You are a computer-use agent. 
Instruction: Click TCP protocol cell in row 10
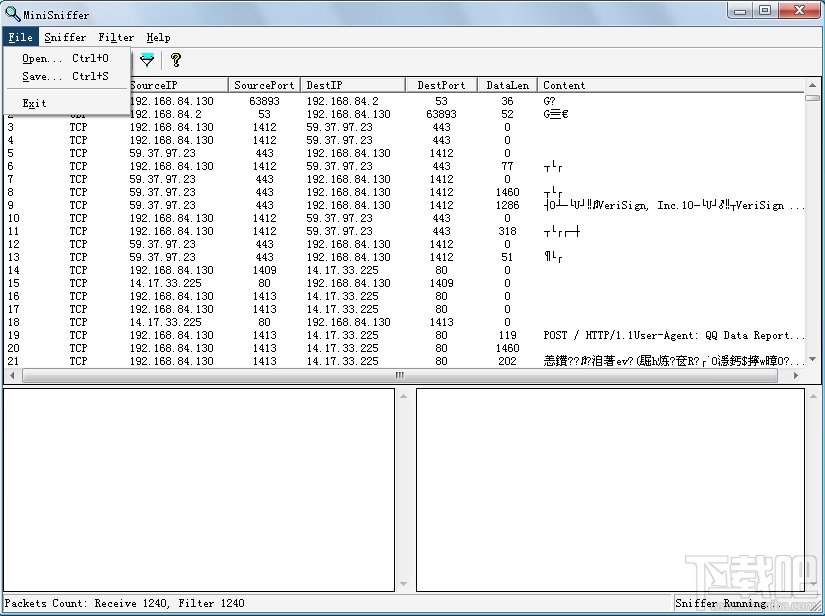(x=78, y=218)
